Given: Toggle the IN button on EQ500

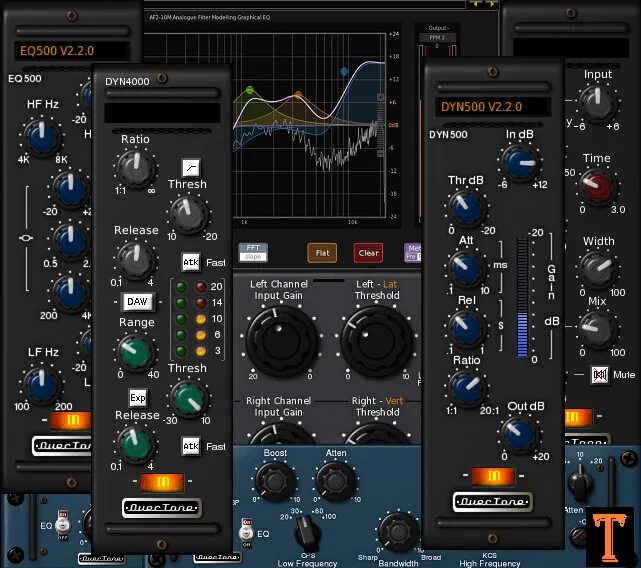Looking at the screenshot, I should [x=71, y=420].
